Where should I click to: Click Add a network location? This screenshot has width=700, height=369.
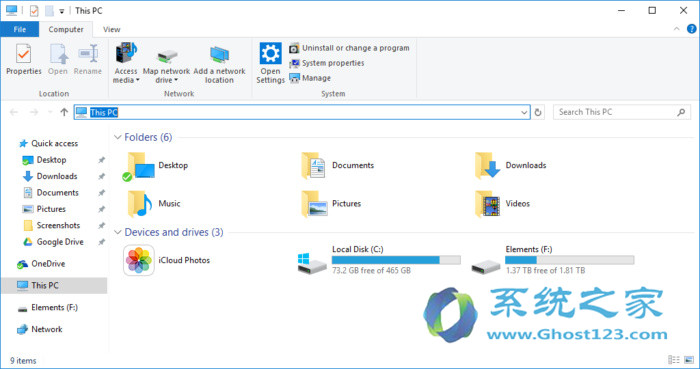[x=219, y=63]
